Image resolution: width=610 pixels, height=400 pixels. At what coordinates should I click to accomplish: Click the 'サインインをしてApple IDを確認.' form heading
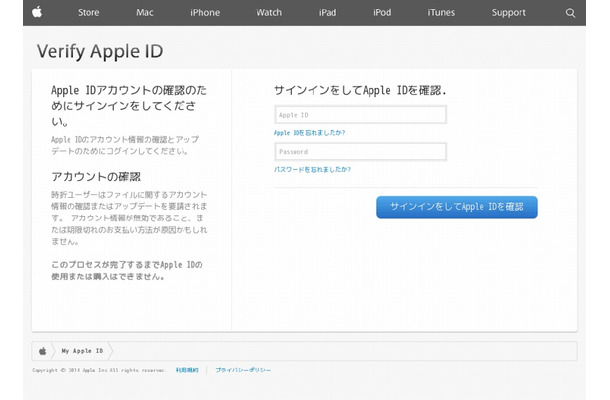point(360,91)
